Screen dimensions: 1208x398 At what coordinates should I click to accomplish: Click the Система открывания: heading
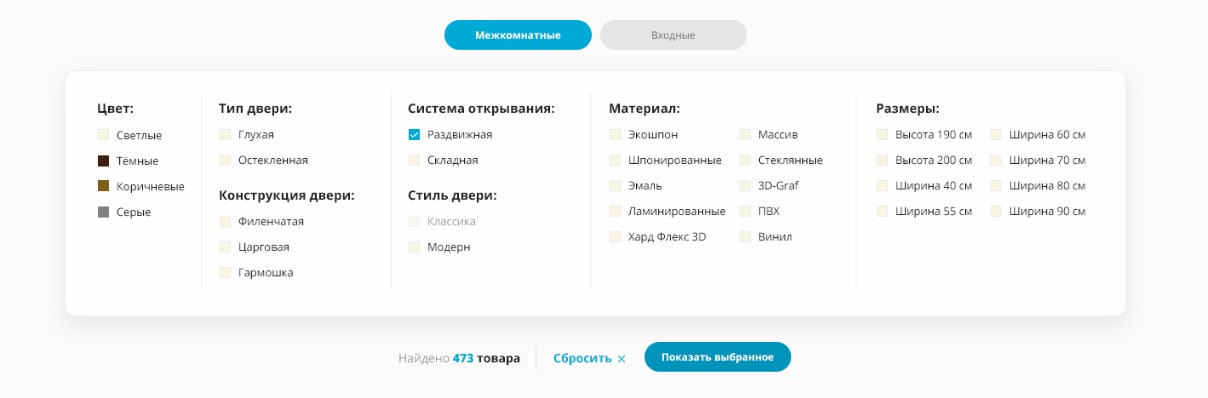point(481,108)
